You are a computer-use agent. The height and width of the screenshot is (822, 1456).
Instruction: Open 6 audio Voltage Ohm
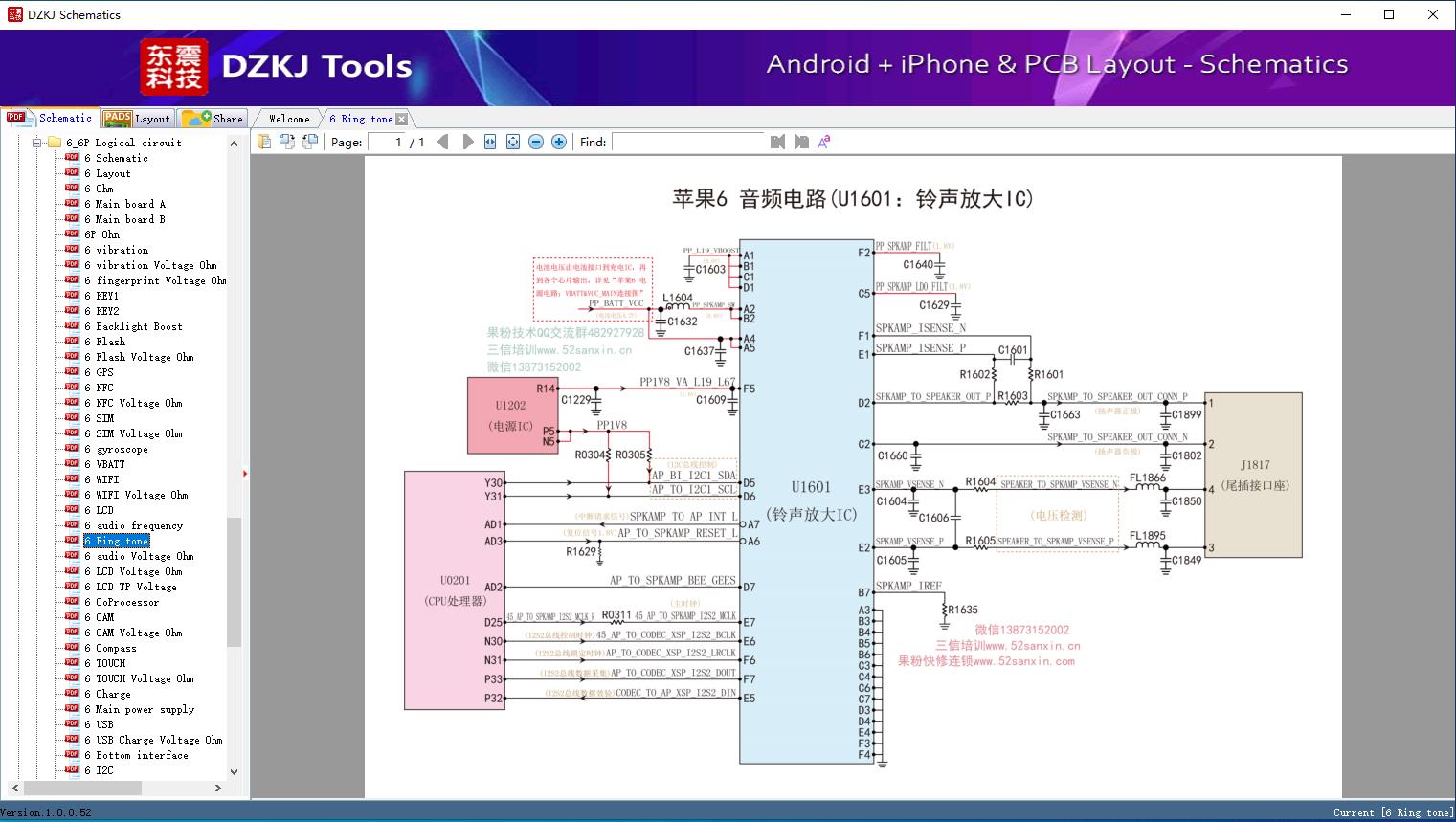139,556
